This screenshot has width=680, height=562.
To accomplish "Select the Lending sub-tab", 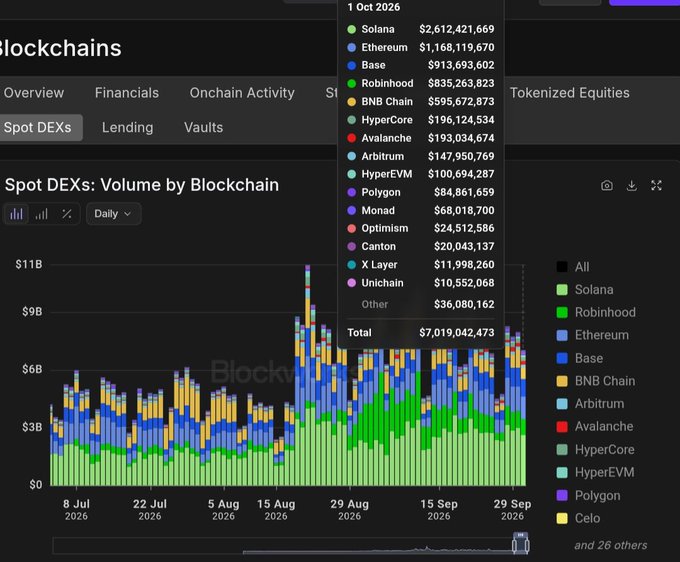I will (128, 127).
